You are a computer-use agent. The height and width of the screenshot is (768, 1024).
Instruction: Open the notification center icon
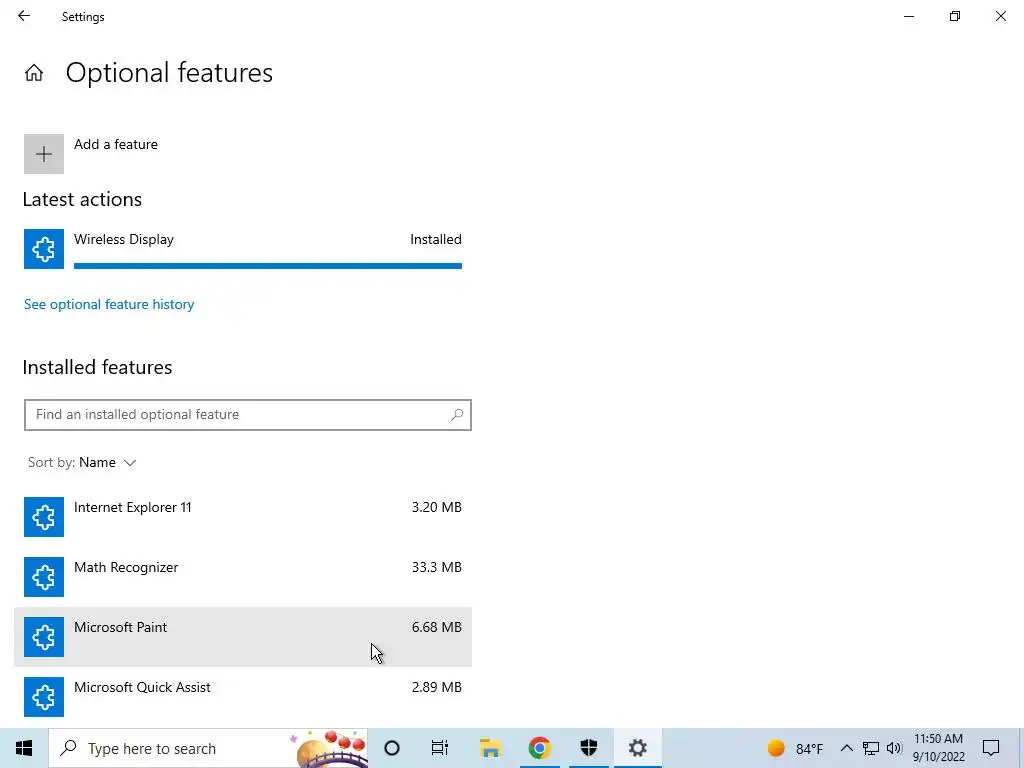[991, 748]
